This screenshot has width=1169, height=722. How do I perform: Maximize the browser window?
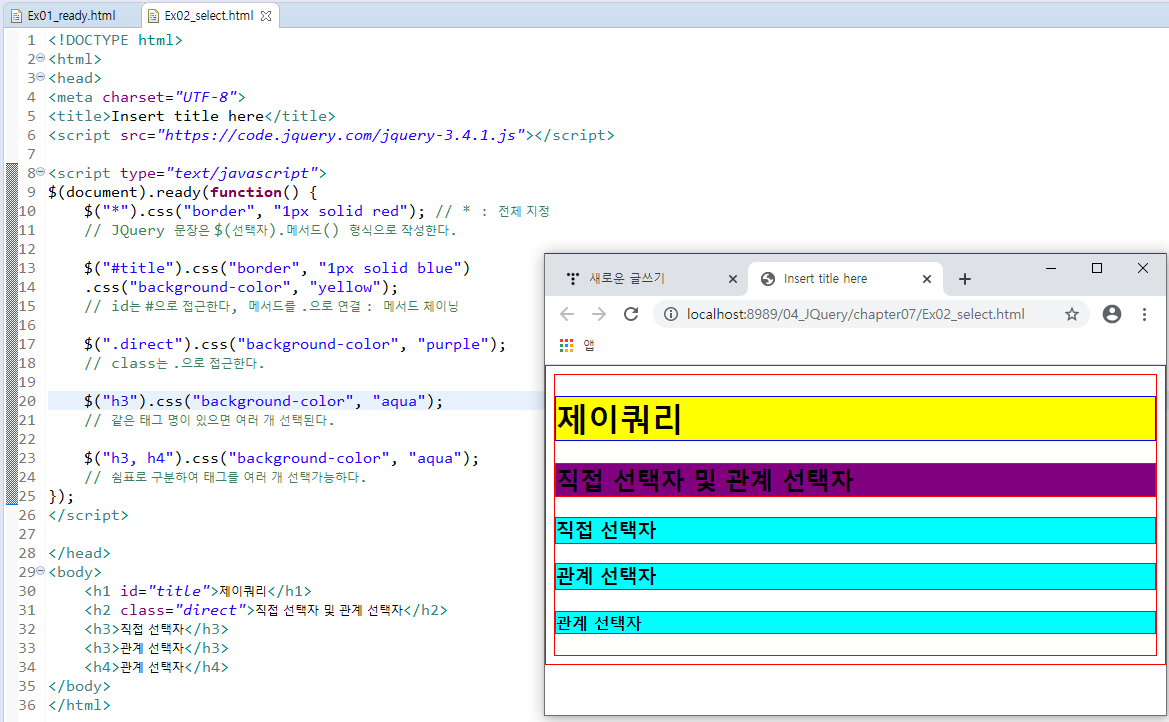1097,268
